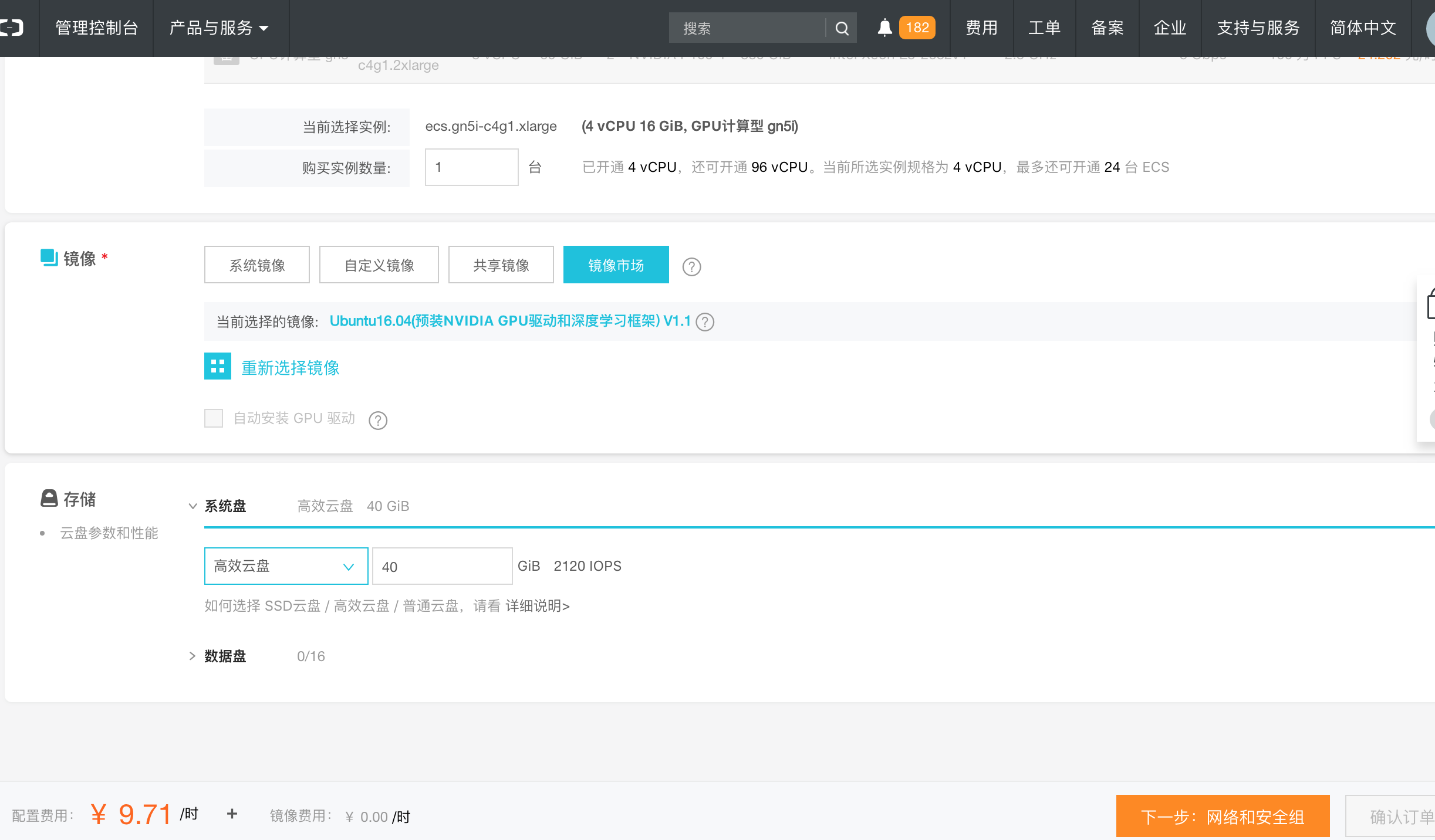
Task: Click the 182 notification badge
Action: [x=917, y=28]
